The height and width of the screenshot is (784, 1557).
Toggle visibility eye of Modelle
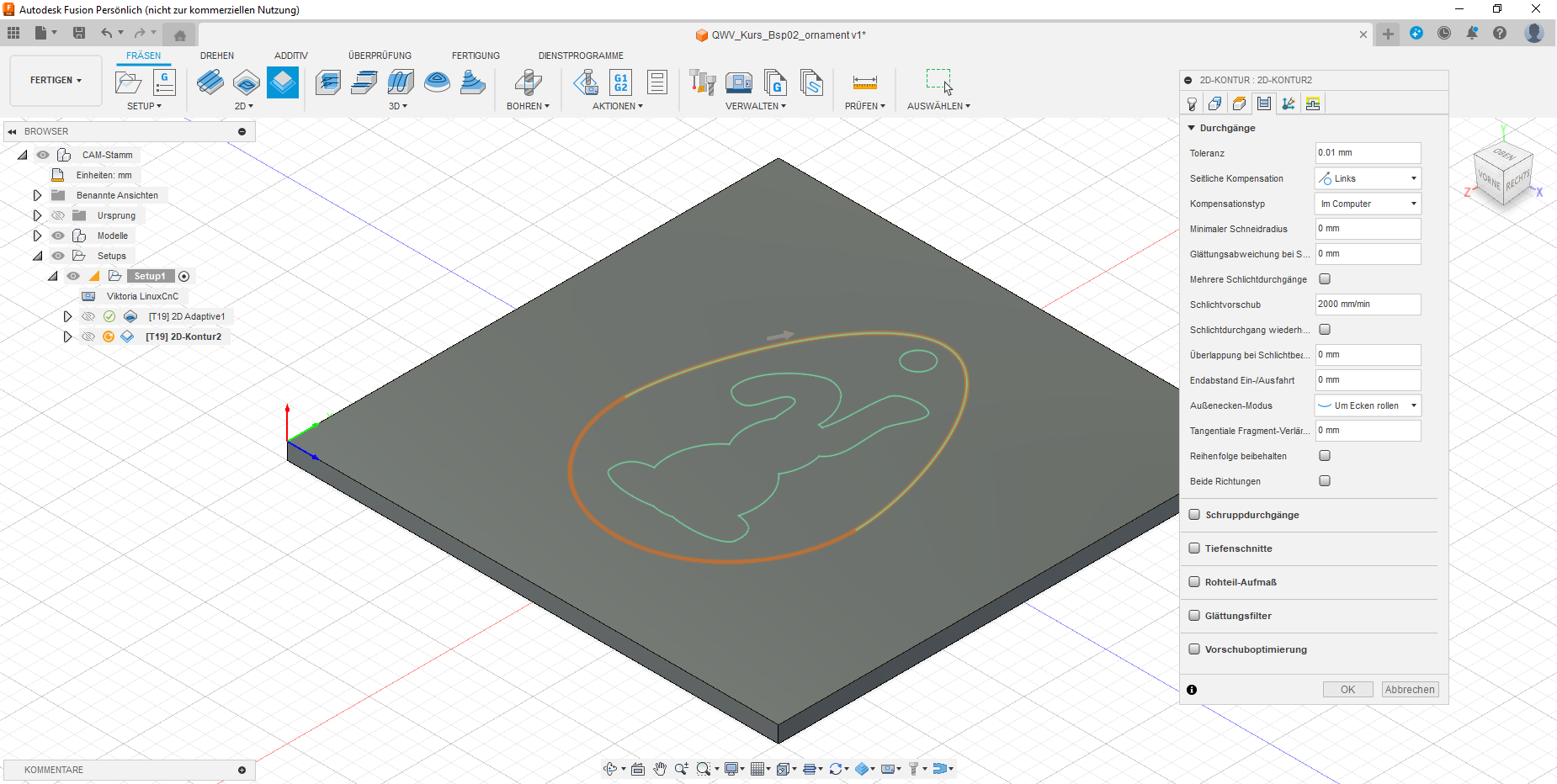pos(58,236)
